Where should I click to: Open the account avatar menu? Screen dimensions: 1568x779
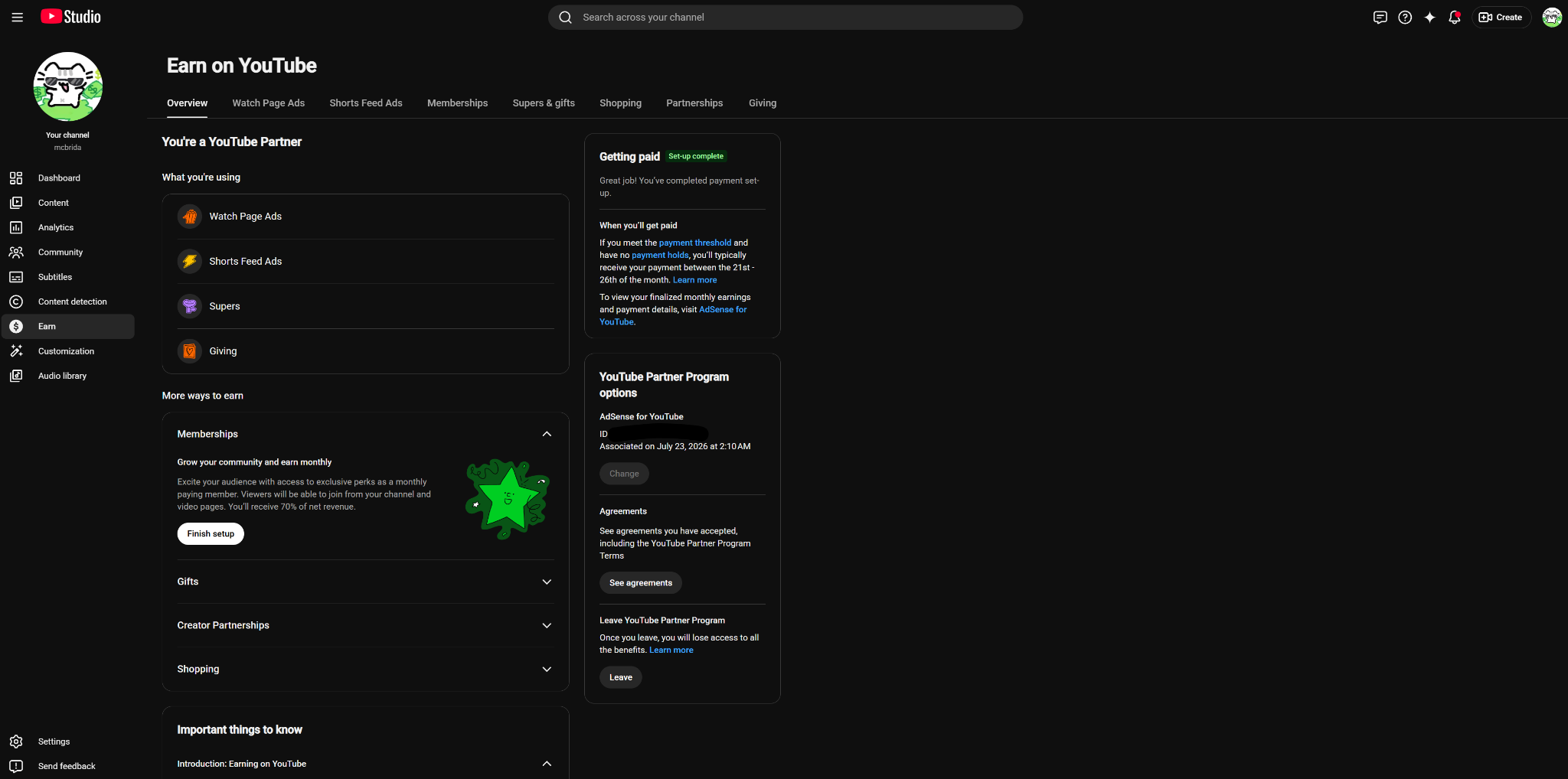(1552, 17)
